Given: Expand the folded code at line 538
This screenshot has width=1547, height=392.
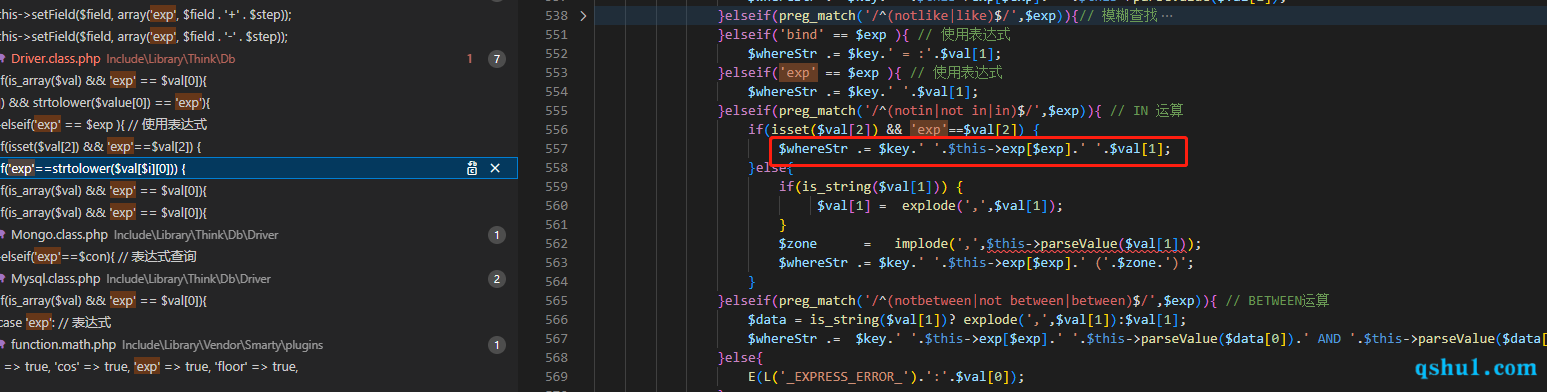Looking at the screenshot, I should click(584, 16).
